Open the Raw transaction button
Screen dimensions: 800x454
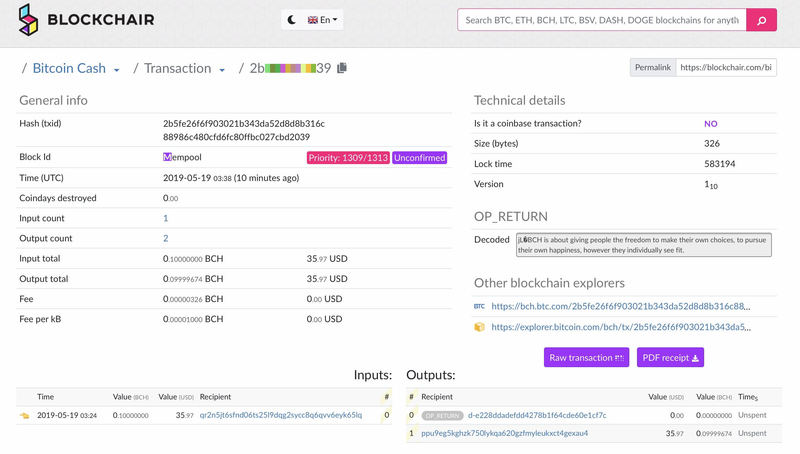[586, 358]
